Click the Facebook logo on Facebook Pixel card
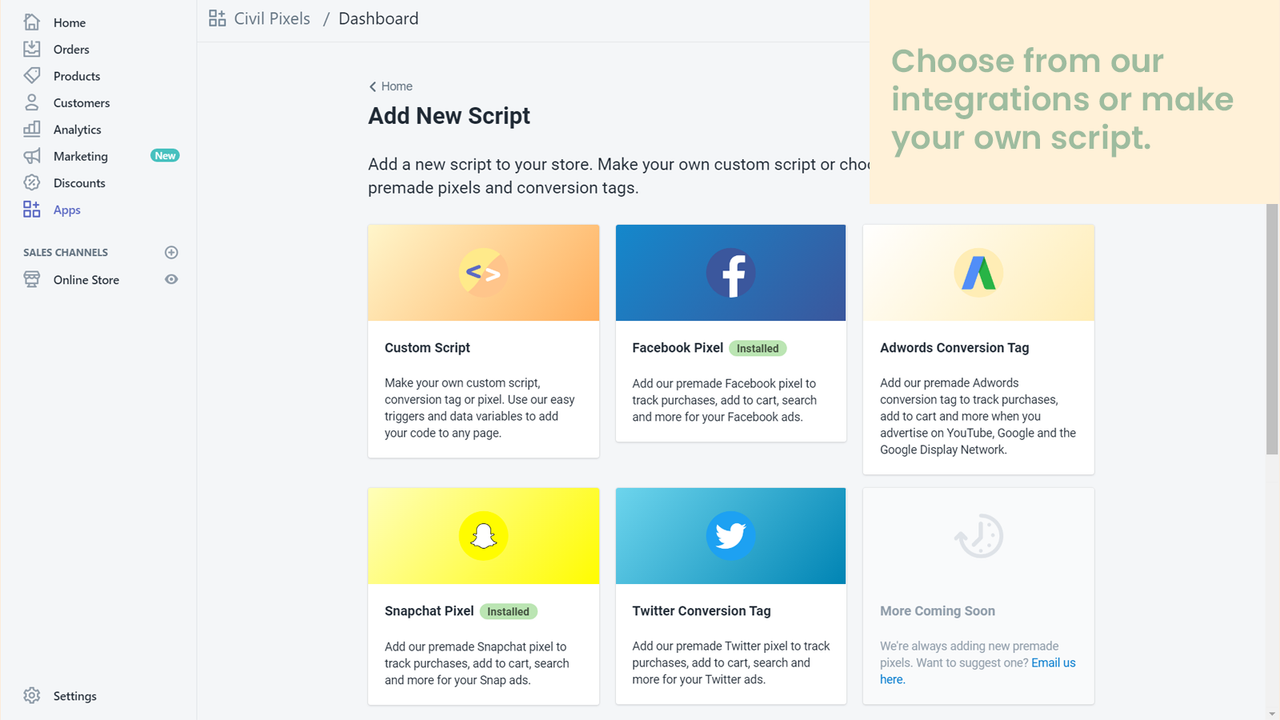The height and width of the screenshot is (720, 1280). tap(731, 273)
